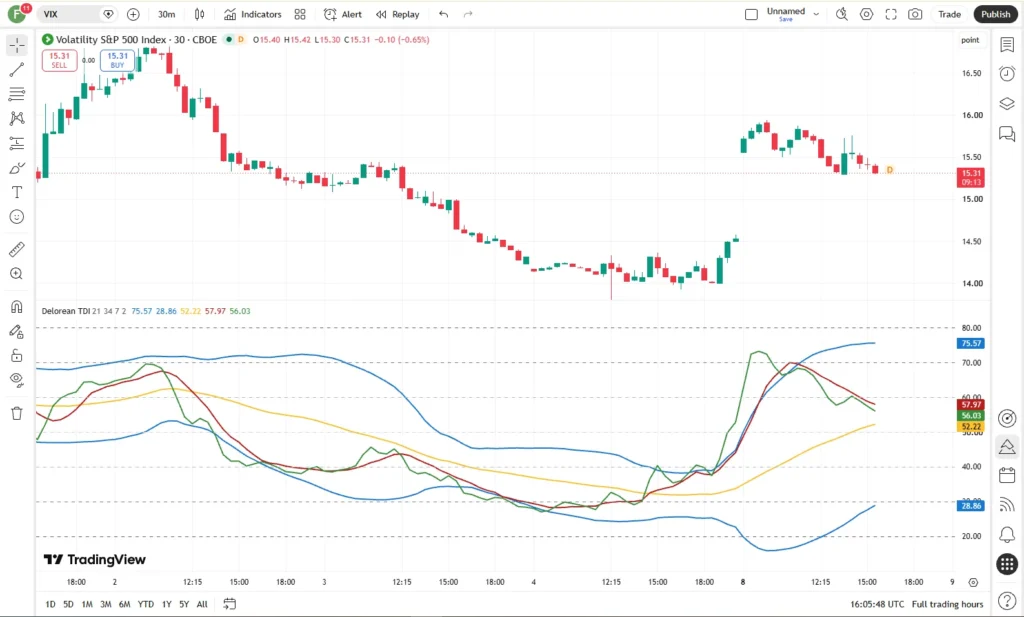Add symbol to compare with plus icon
This screenshot has height=617, width=1024.
click(x=133, y=14)
